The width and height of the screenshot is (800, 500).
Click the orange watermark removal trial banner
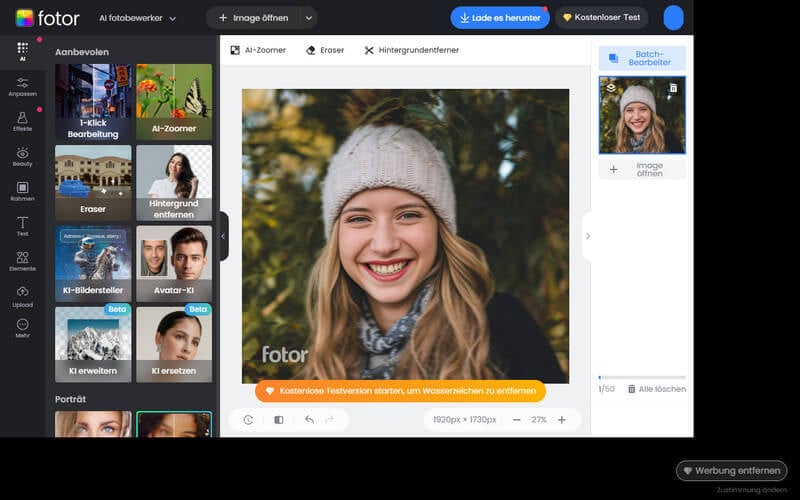pyautogui.click(x=401, y=391)
